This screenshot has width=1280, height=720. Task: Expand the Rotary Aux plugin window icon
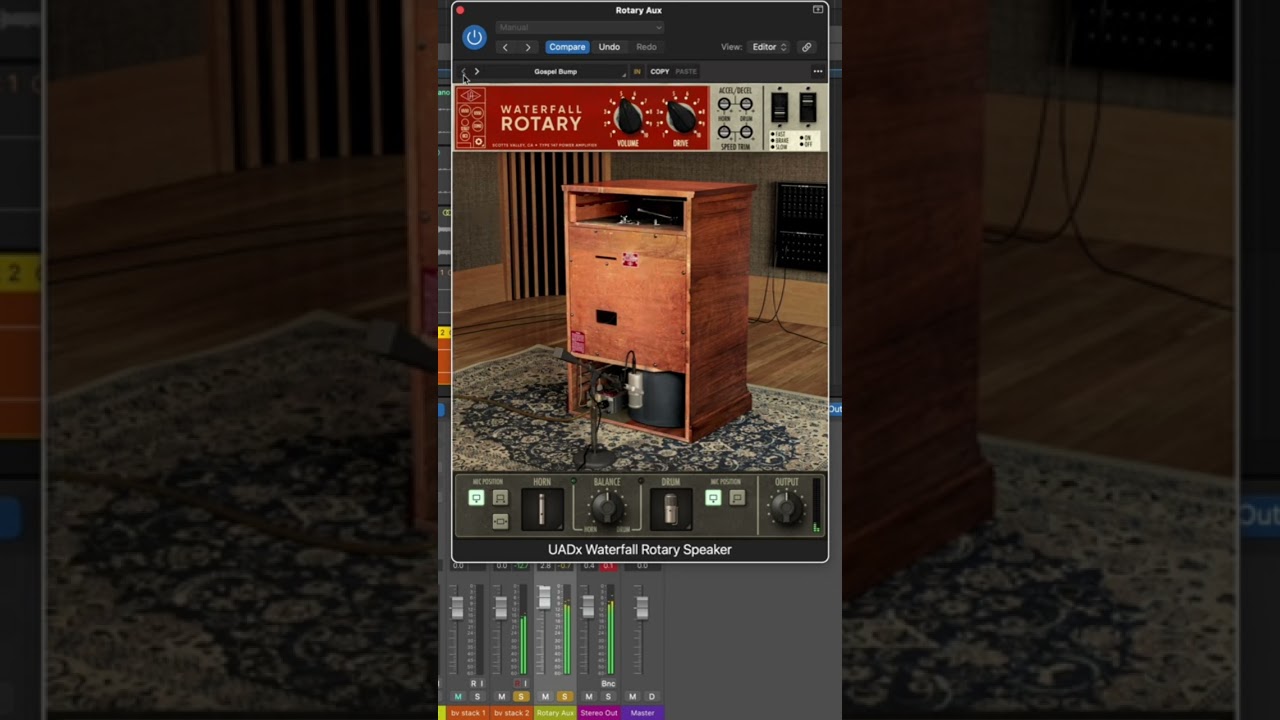point(817,9)
